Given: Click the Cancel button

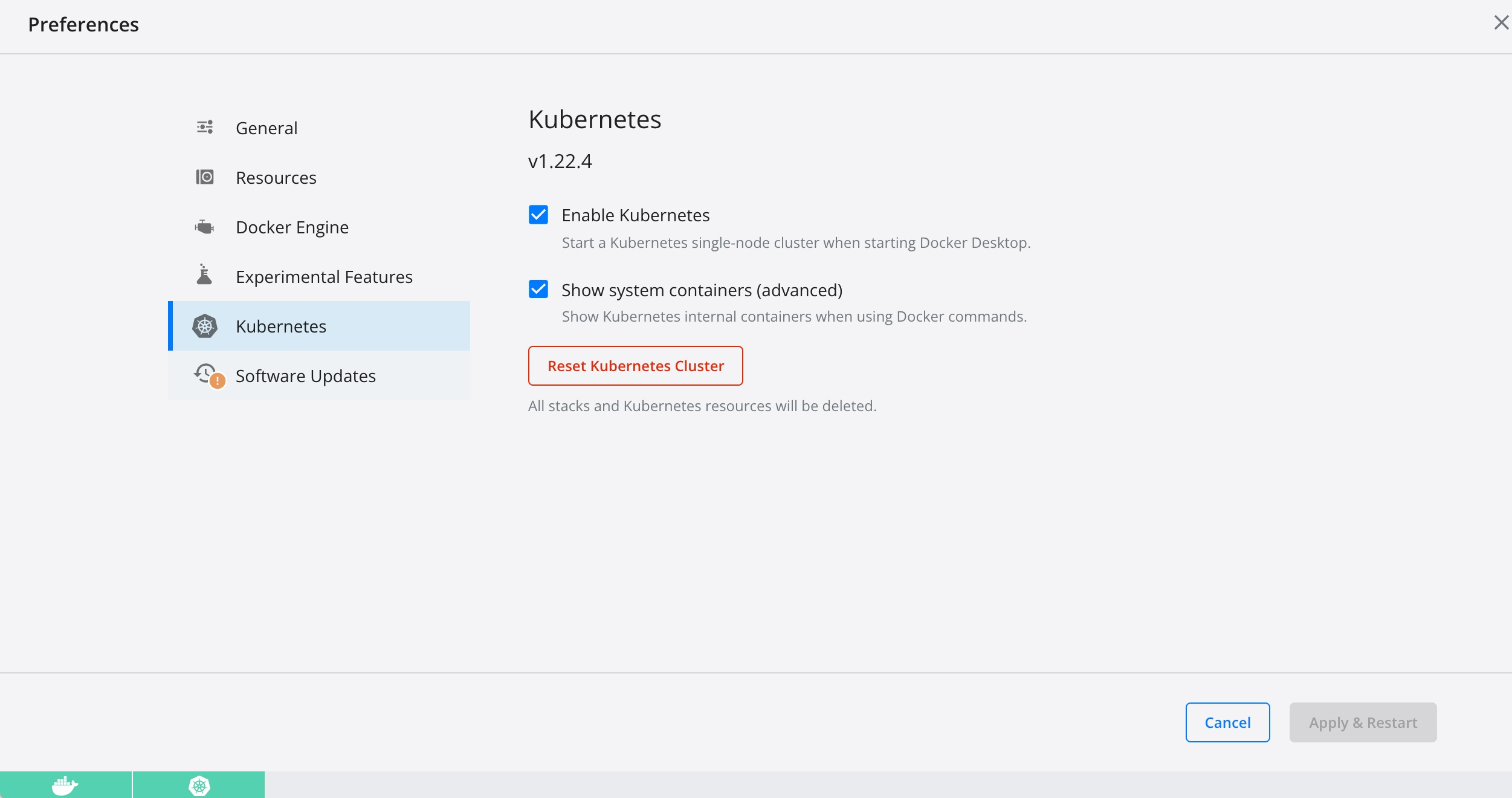Looking at the screenshot, I should [1227, 722].
